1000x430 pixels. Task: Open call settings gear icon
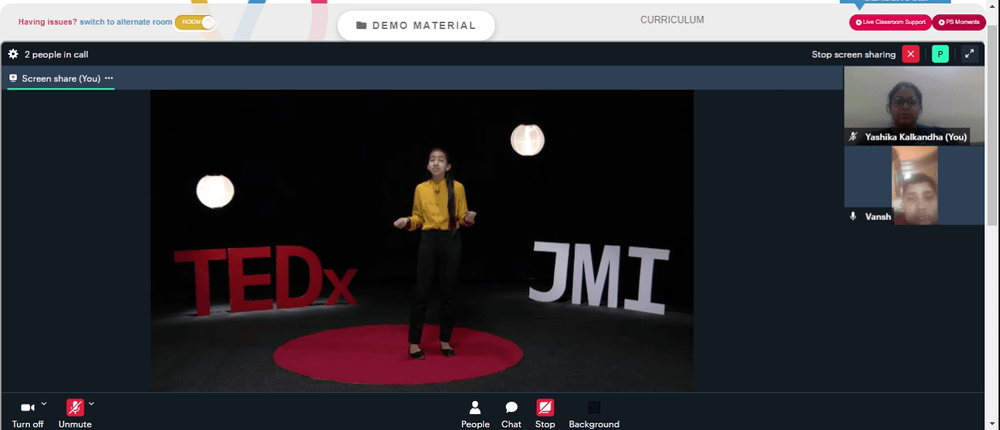(x=13, y=54)
